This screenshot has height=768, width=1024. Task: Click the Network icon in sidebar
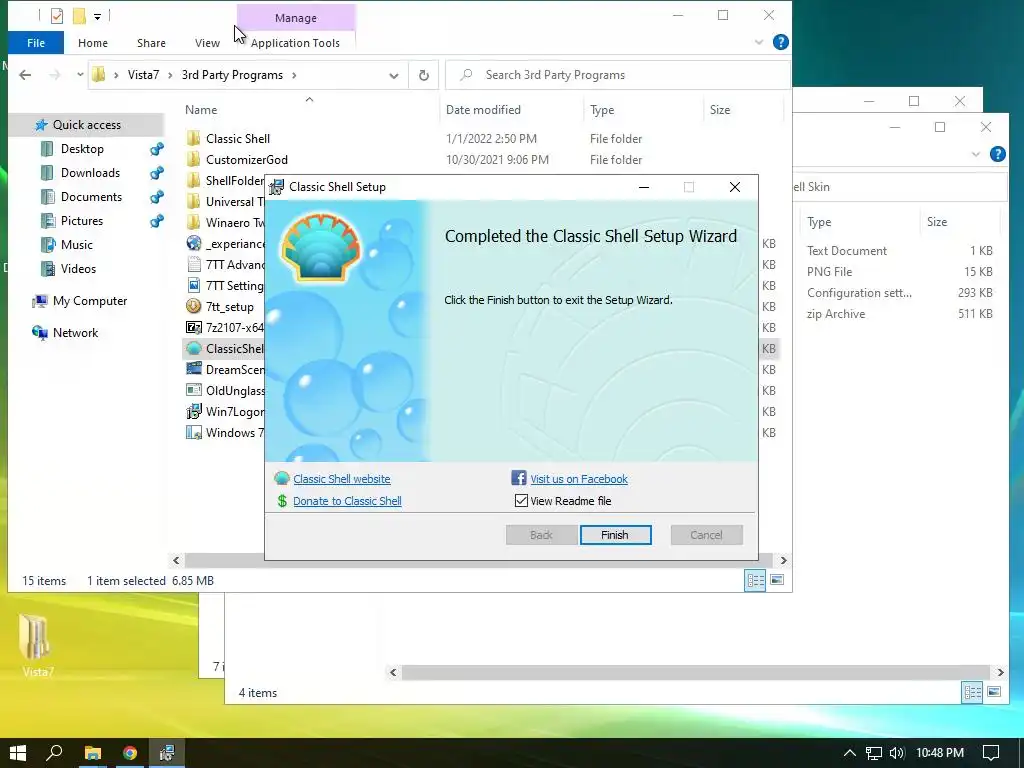[x=40, y=333]
